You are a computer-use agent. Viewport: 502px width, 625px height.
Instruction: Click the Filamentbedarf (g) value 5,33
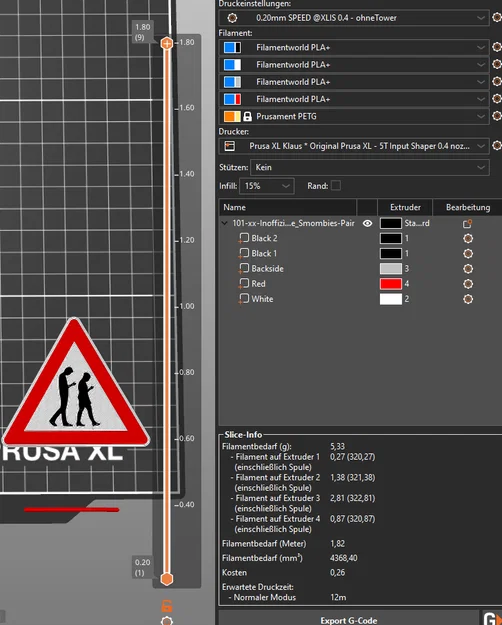coord(337,446)
